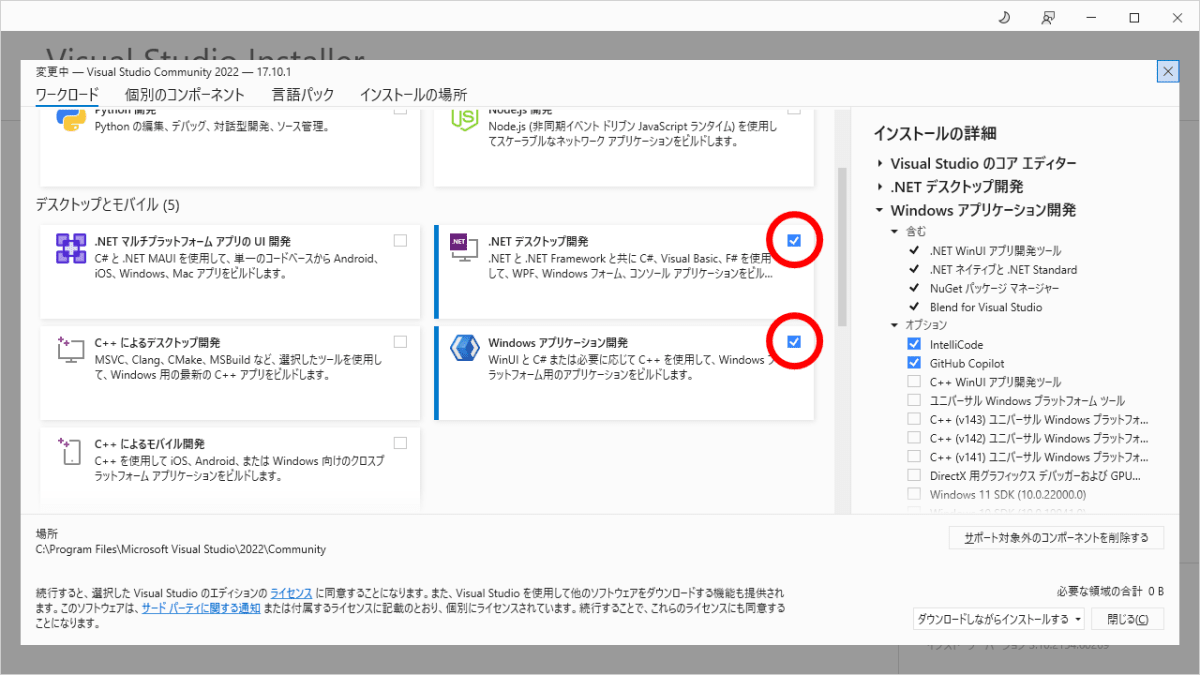Click the Blend for Visual Studio item
This screenshot has height=675, width=1200.
coord(985,307)
